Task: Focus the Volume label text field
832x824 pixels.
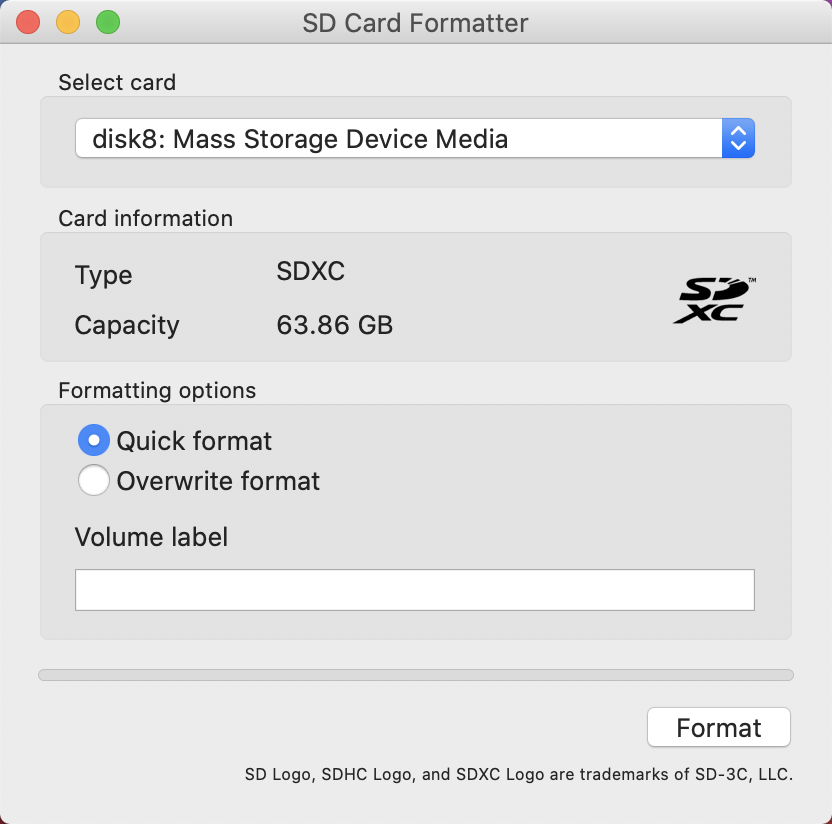Action: (415, 590)
